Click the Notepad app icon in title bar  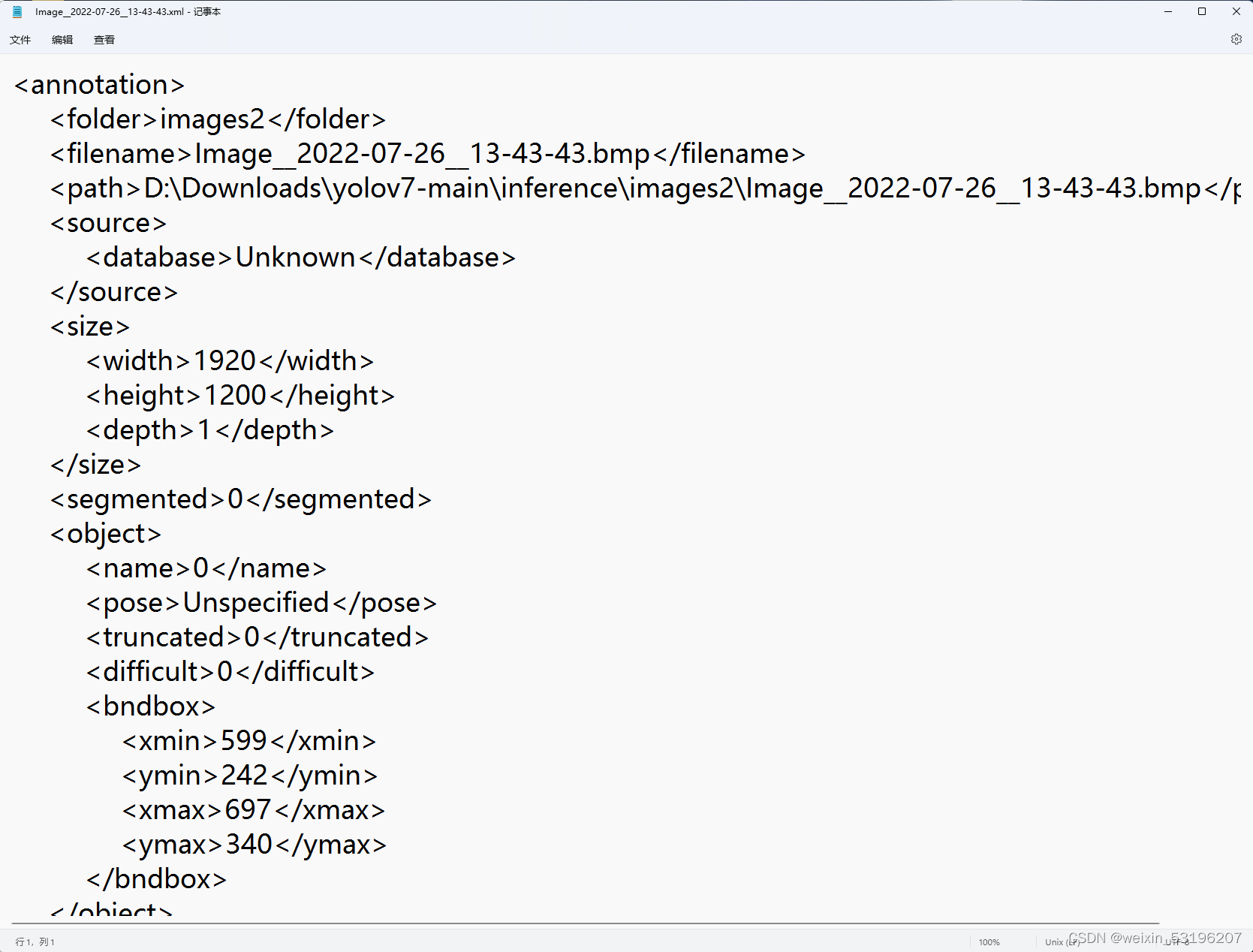point(17,11)
